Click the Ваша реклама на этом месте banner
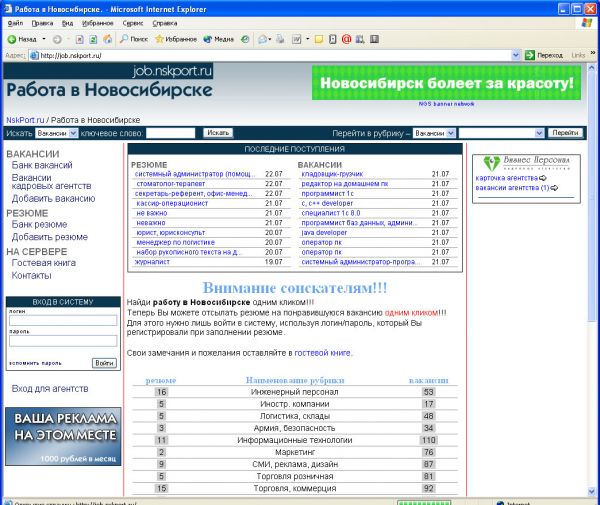600x505 pixels. 63,437
